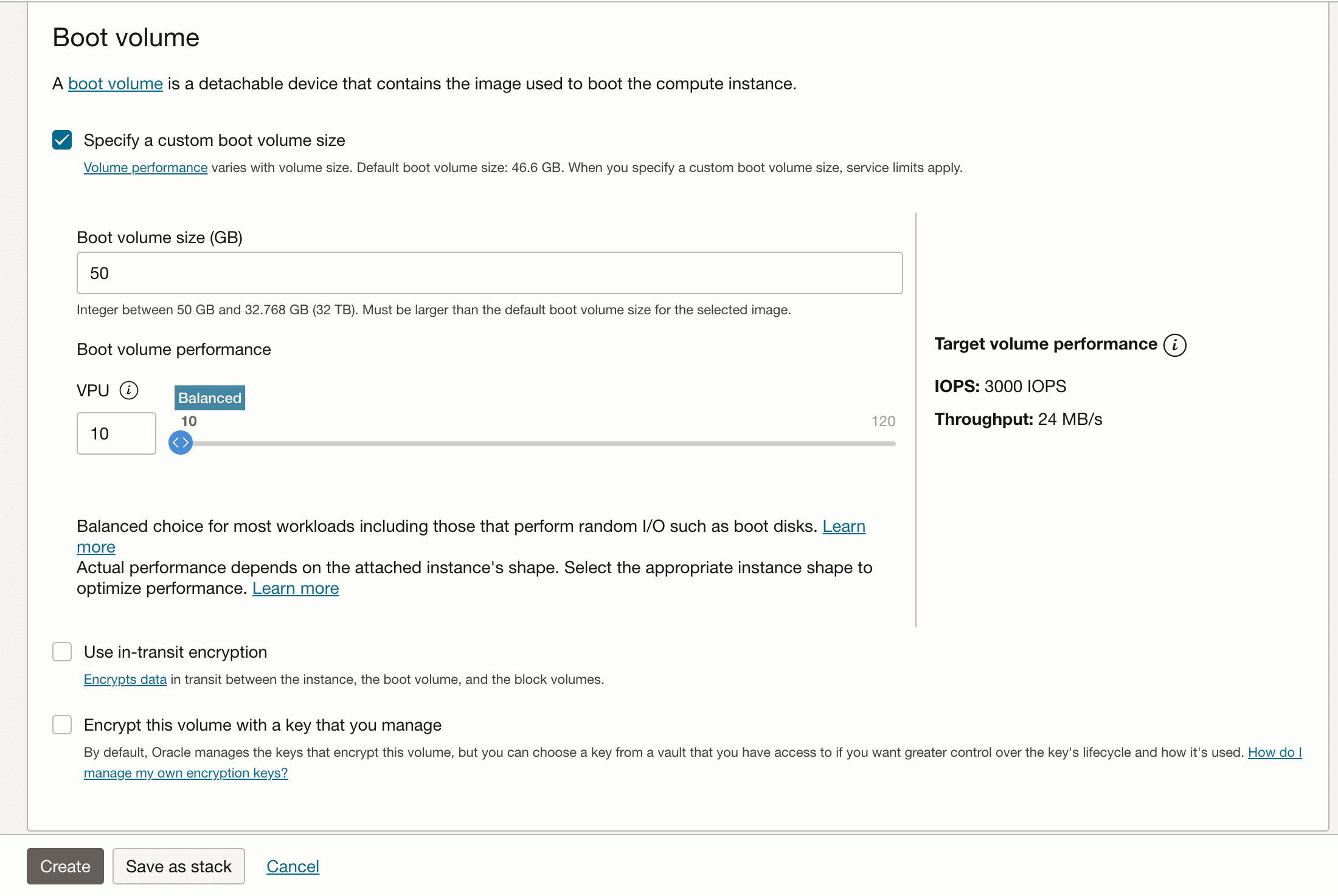This screenshot has height=896, width=1338.
Task: Toggle Use in-transit encryption checkbox
Action: point(61,652)
